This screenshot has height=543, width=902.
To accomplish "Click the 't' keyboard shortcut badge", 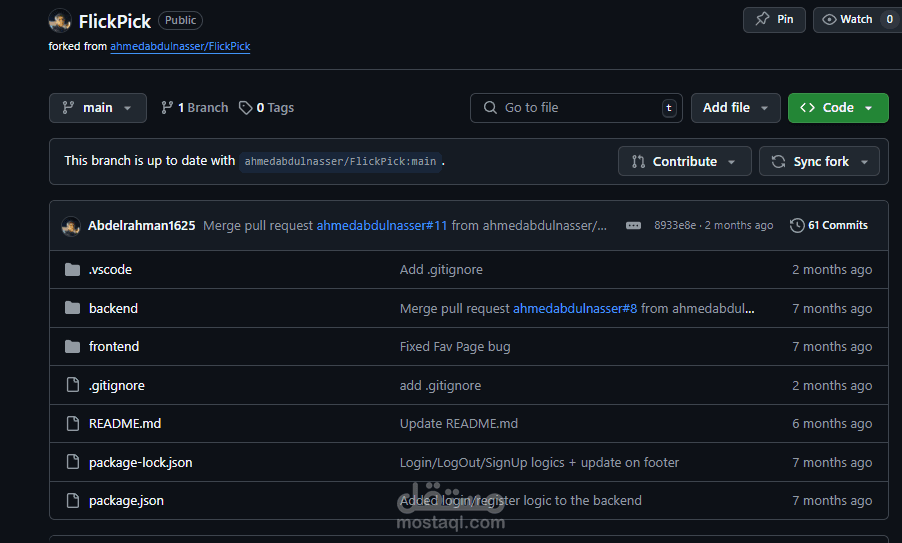I will pos(669,108).
